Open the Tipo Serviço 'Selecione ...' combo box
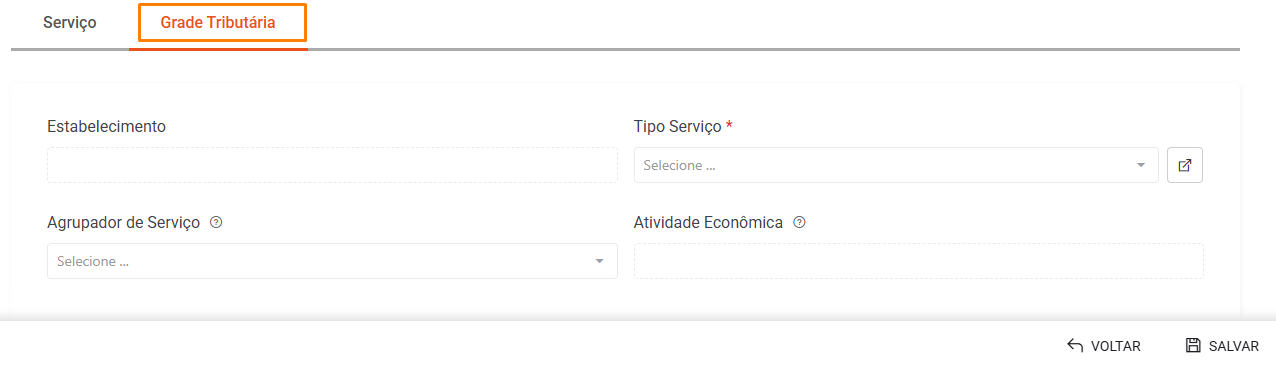The image size is (1276, 367). [x=896, y=165]
